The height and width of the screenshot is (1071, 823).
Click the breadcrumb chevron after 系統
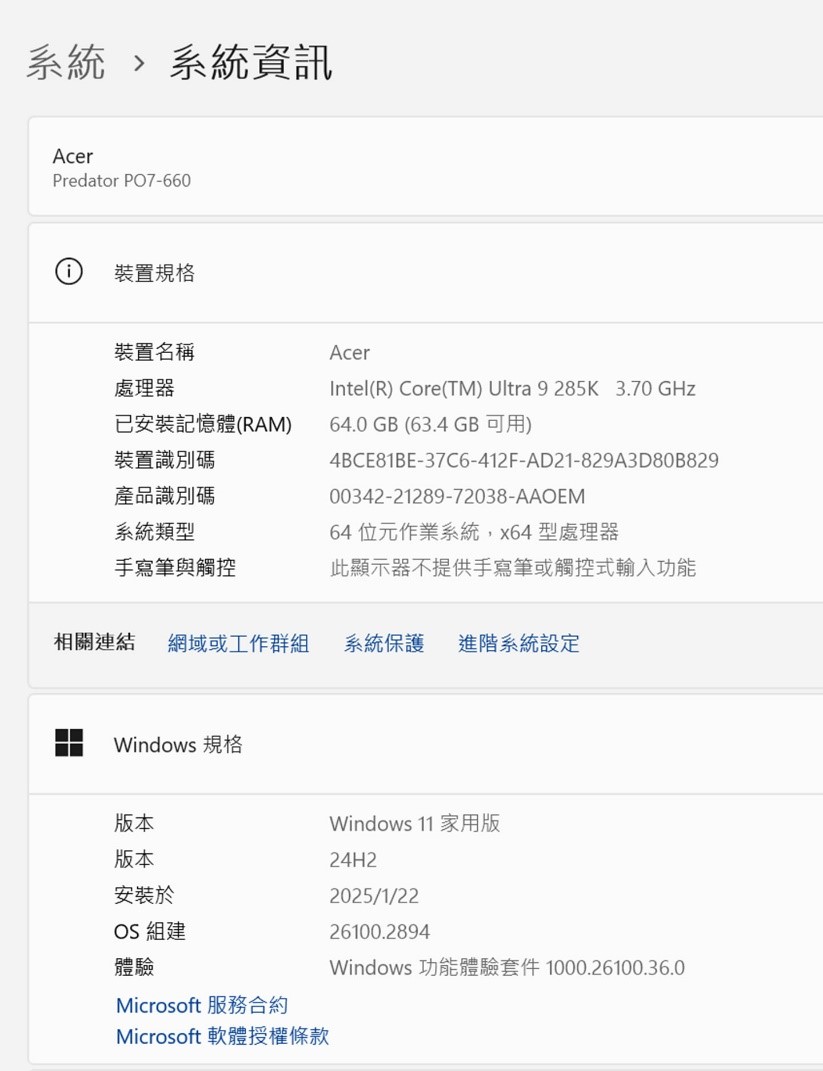[139, 64]
